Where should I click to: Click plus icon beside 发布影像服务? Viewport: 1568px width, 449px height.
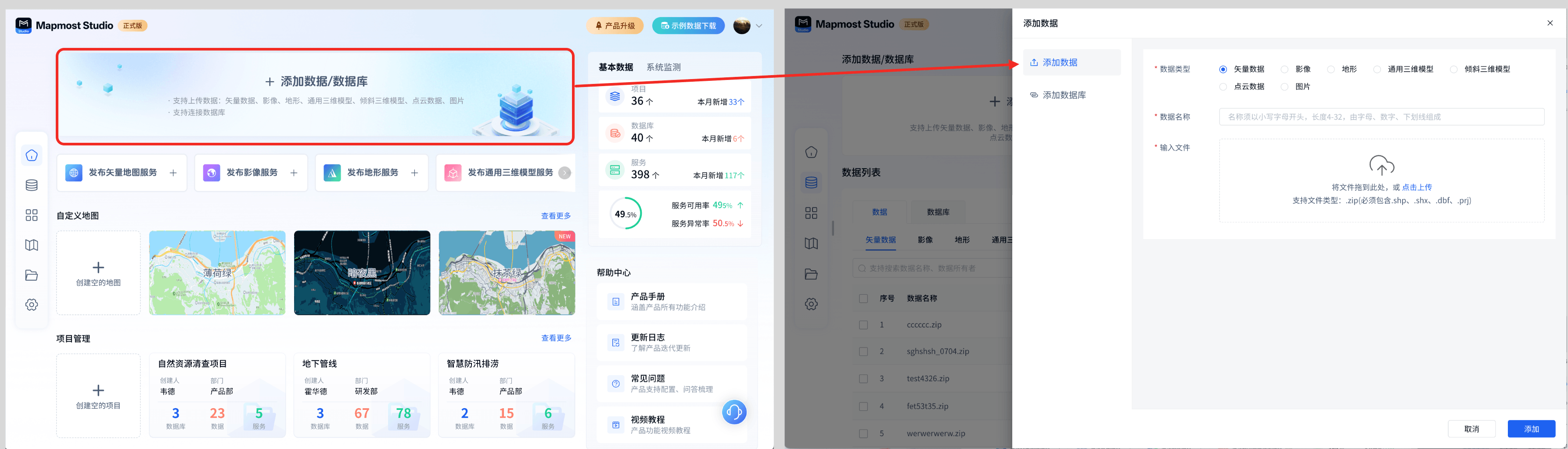pos(294,173)
